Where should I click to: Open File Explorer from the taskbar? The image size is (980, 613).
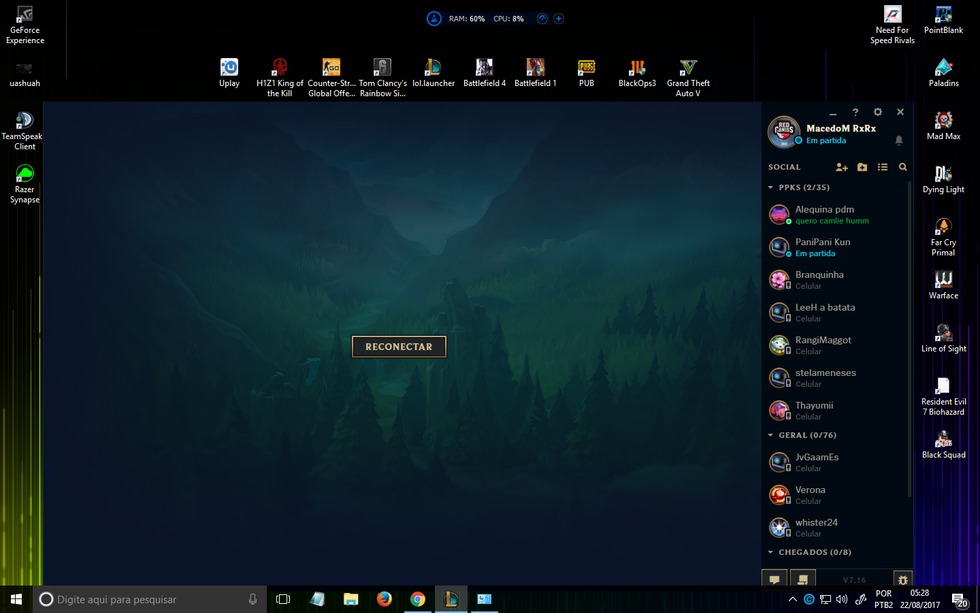tap(351, 599)
